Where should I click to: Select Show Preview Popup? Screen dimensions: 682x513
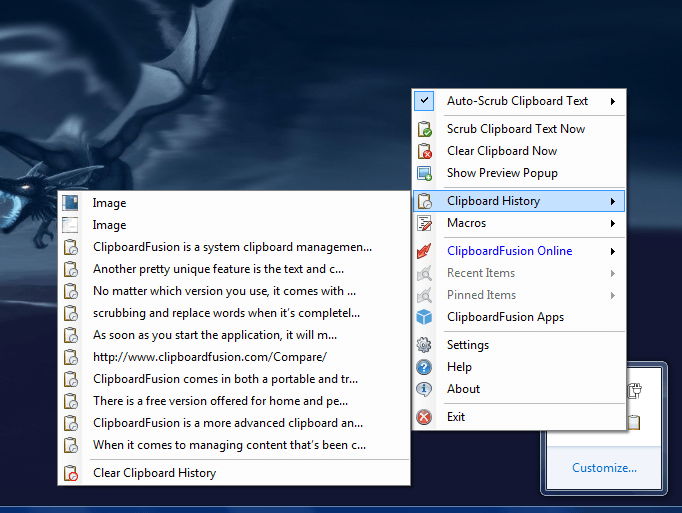(502, 173)
